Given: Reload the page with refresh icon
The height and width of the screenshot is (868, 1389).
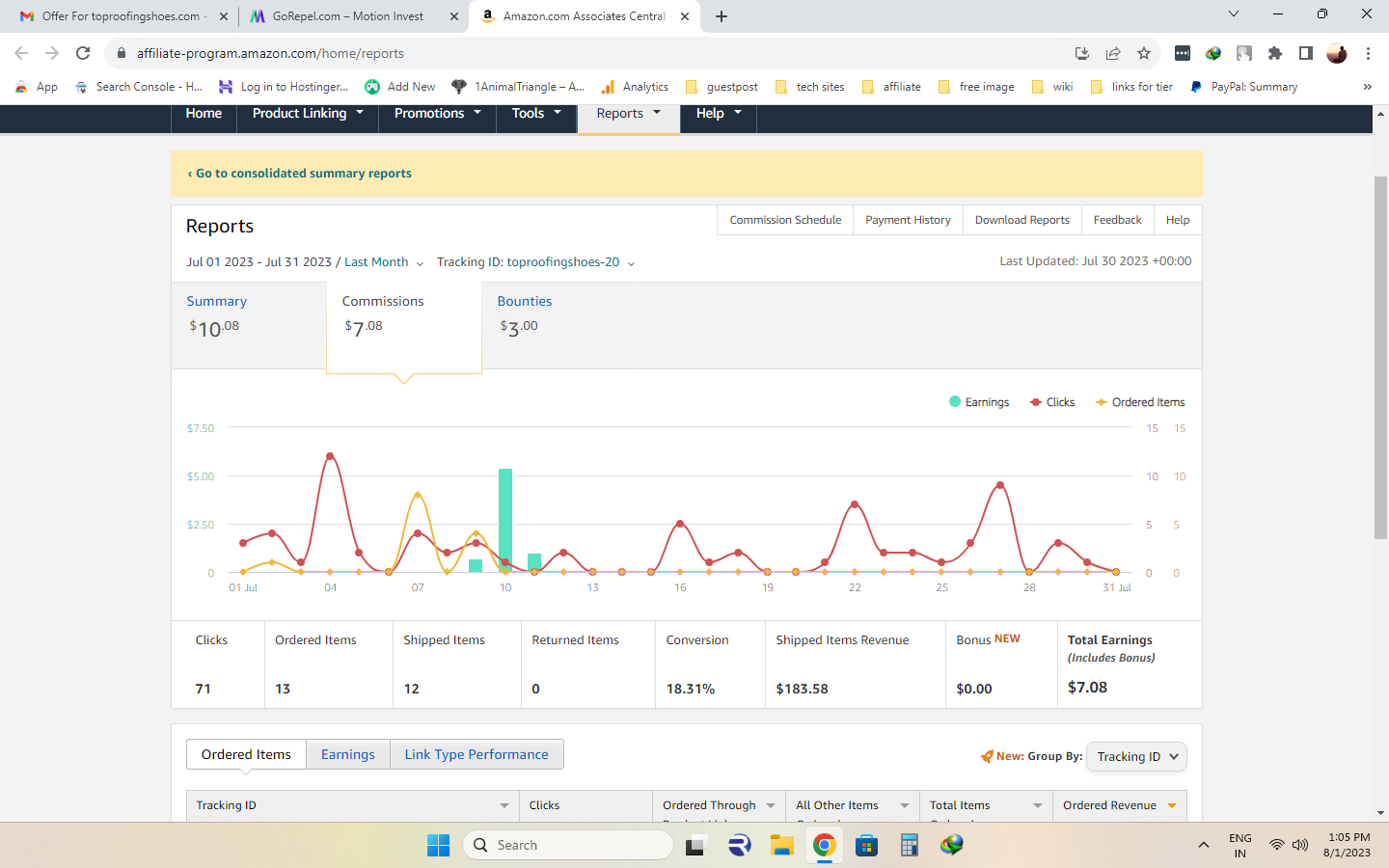Looking at the screenshot, I should (83, 53).
